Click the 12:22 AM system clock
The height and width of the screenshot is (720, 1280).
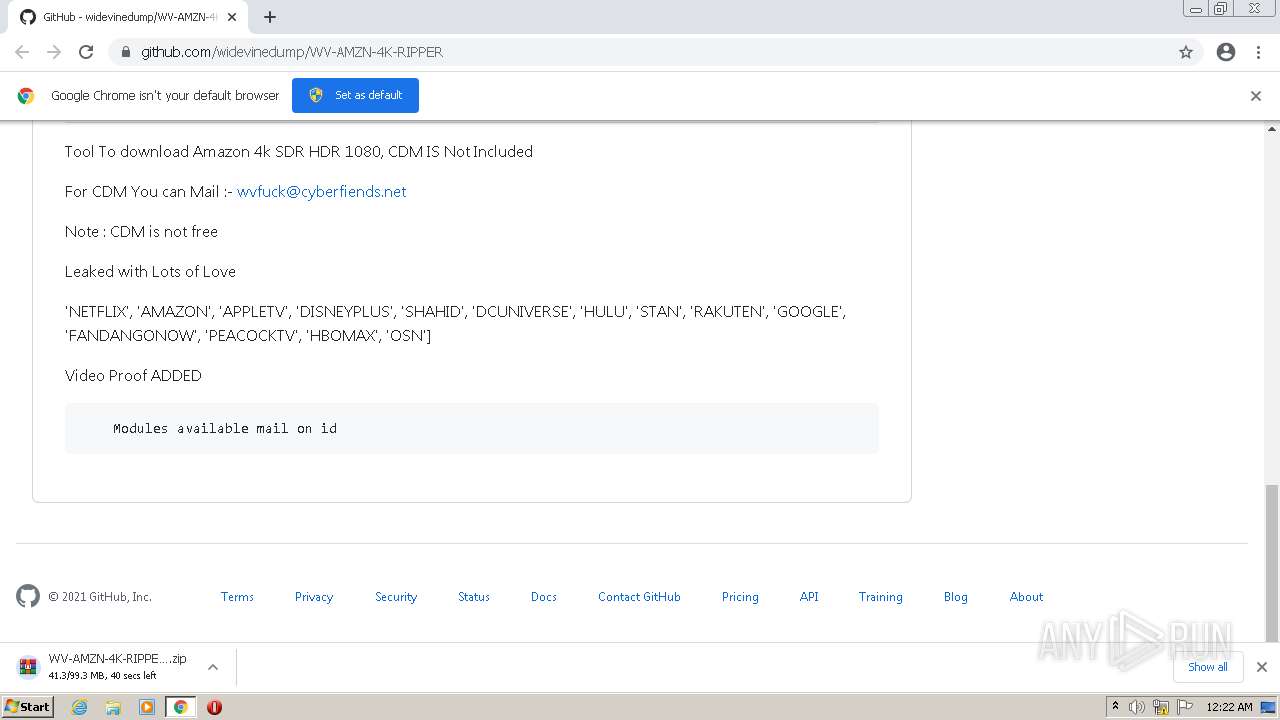tap(1229, 707)
